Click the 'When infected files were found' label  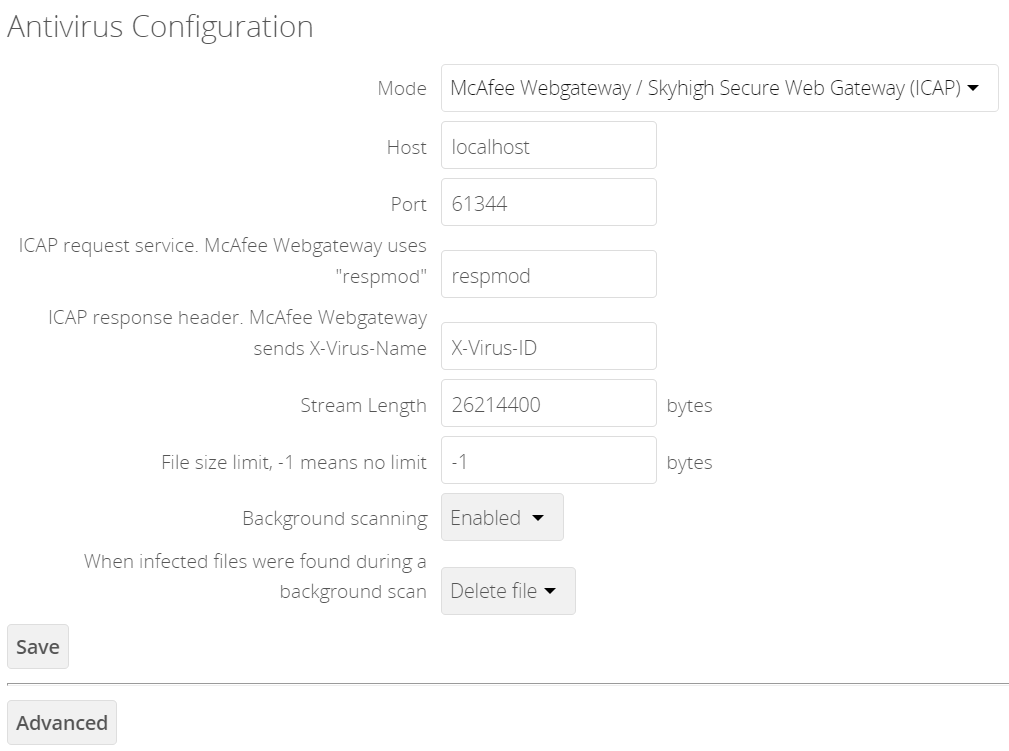tap(255, 576)
